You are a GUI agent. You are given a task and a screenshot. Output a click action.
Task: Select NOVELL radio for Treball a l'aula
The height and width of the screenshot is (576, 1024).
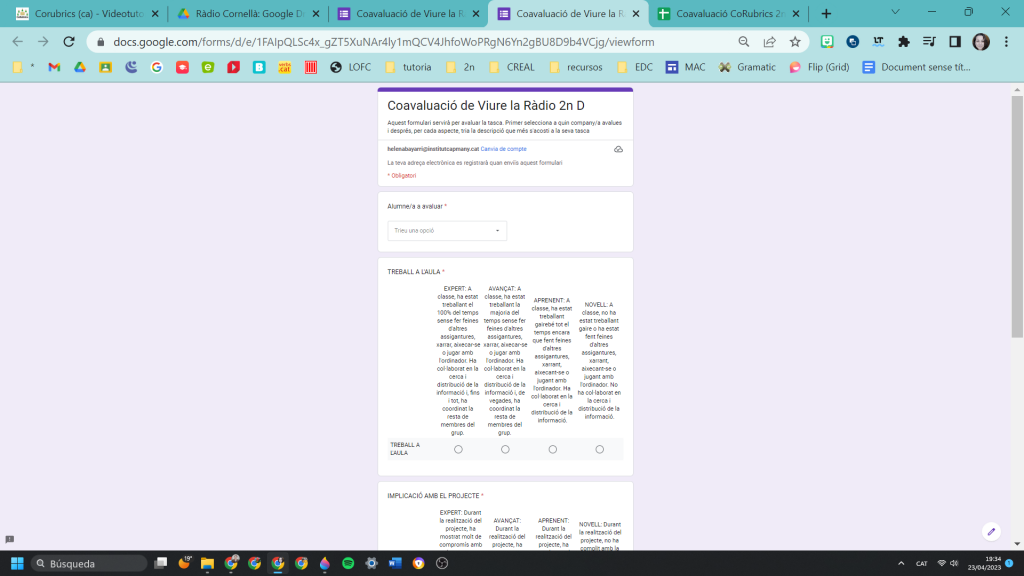point(599,449)
